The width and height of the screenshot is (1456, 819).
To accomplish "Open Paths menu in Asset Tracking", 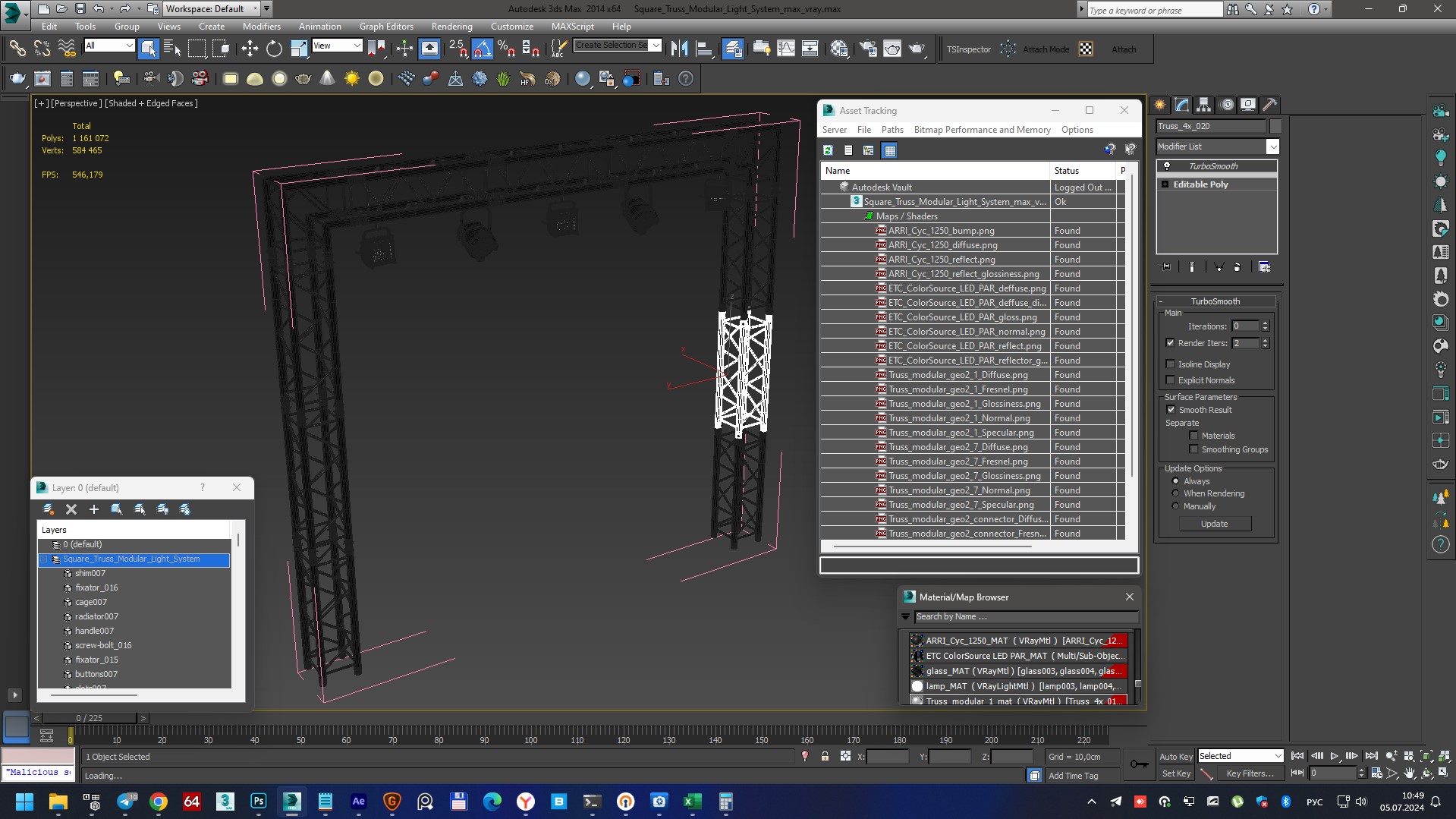I will click(892, 130).
